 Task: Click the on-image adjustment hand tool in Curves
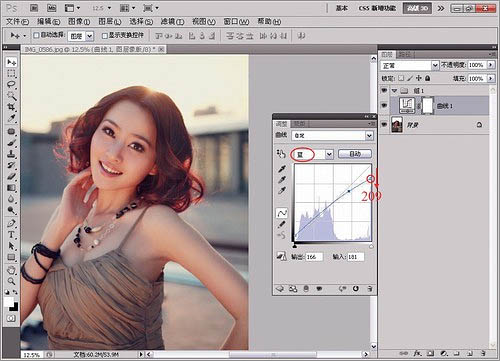tap(281, 154)
